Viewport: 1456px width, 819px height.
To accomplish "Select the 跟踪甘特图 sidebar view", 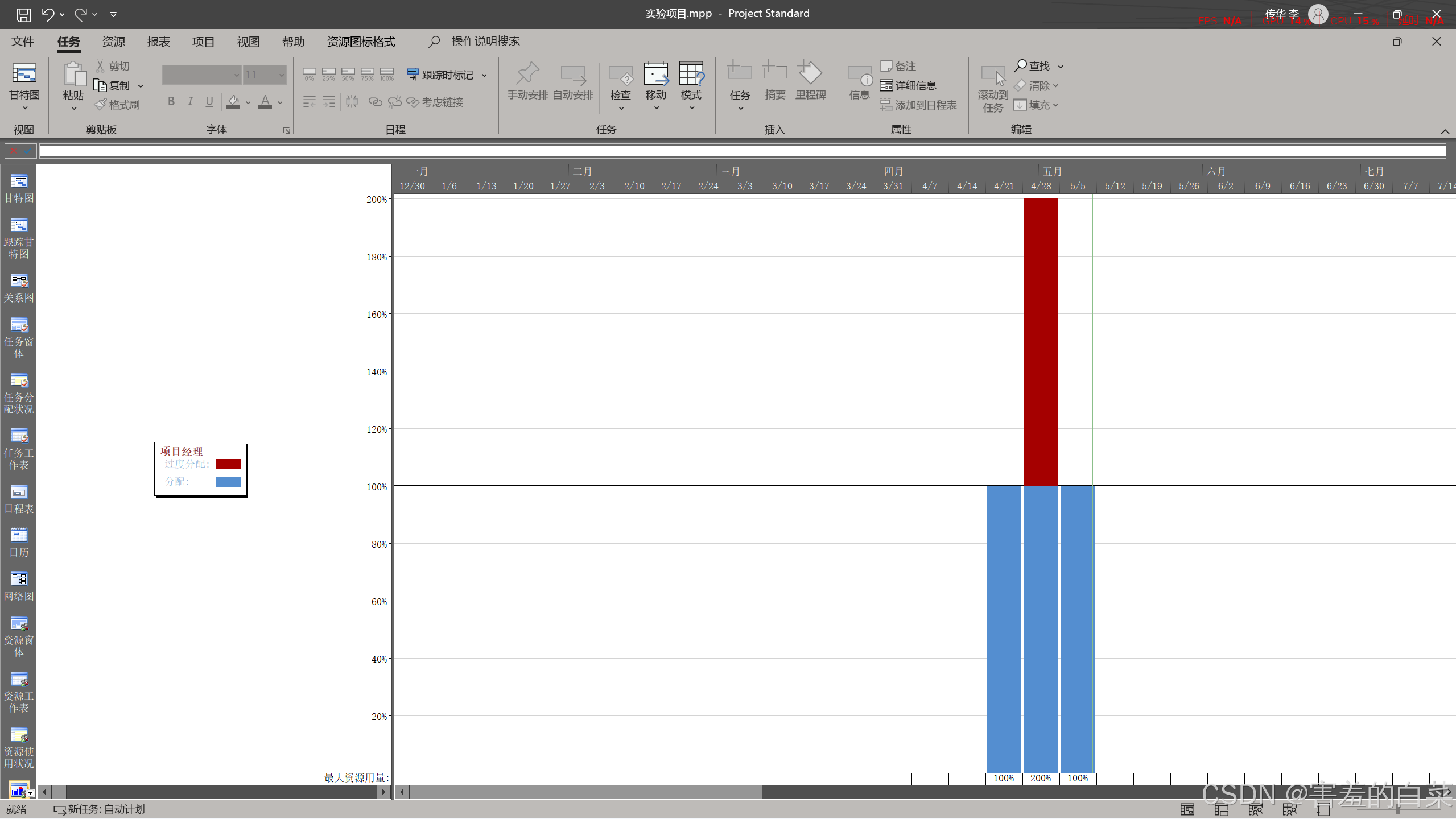I will pyautogui.click(x=18, y=238).
